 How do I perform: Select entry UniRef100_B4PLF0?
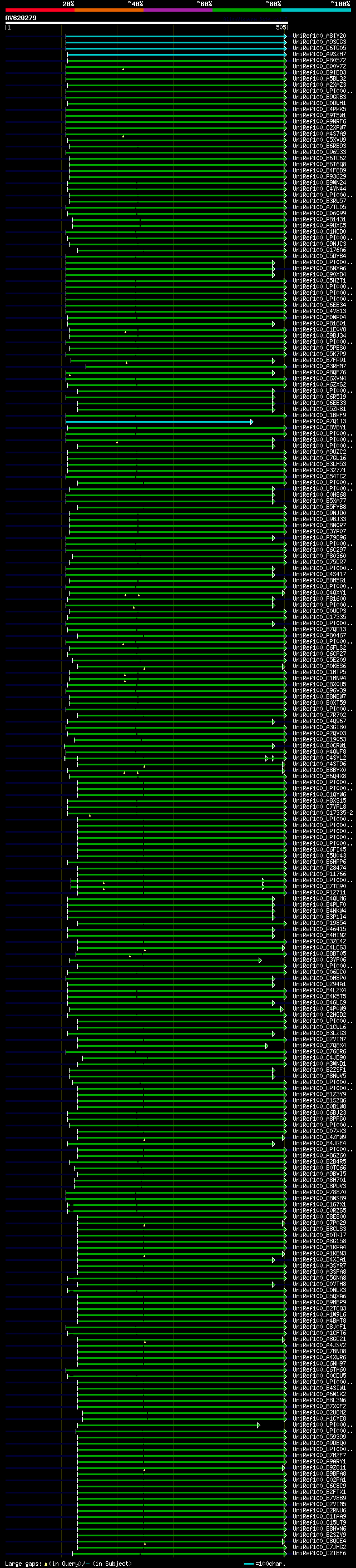point(319,904)
